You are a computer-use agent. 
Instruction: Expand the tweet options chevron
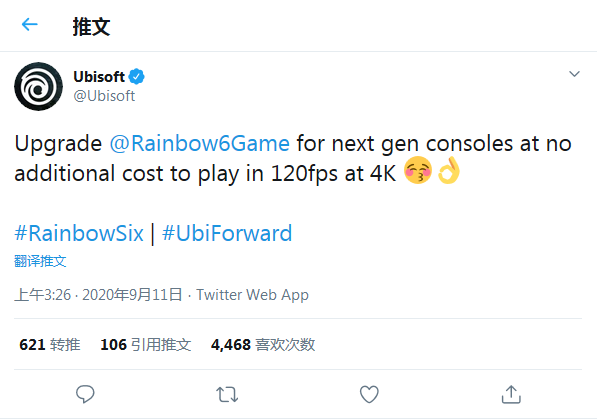pos(574,74)
